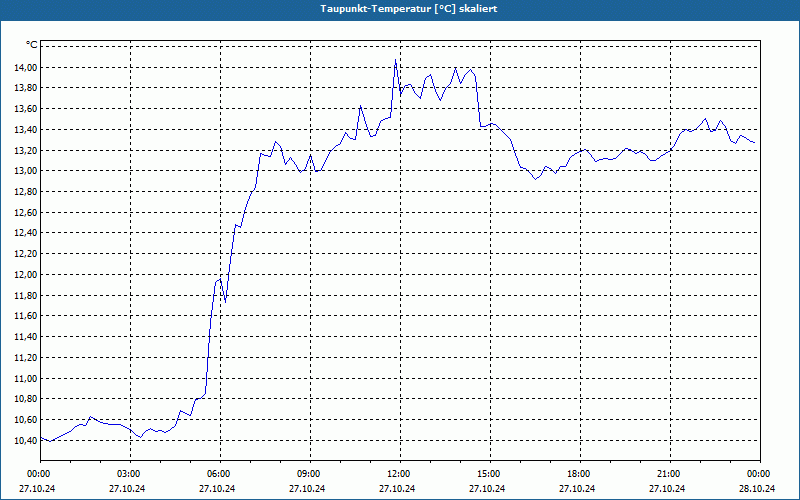The height and width of the screenshot is (500, 800).
Task: Click the 09:00 time label on X axis
Action: (x=310, y=474)
